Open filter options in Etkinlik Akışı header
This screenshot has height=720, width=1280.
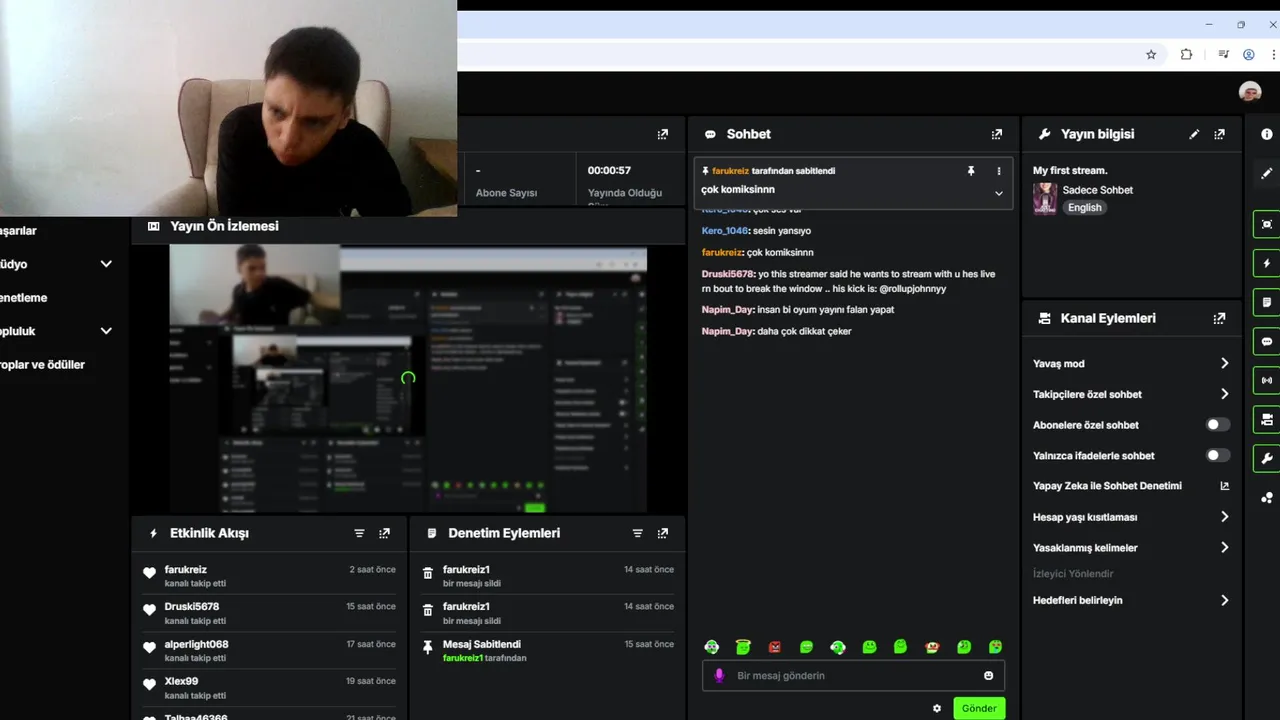pyautogui.click(x=359, y=533)
